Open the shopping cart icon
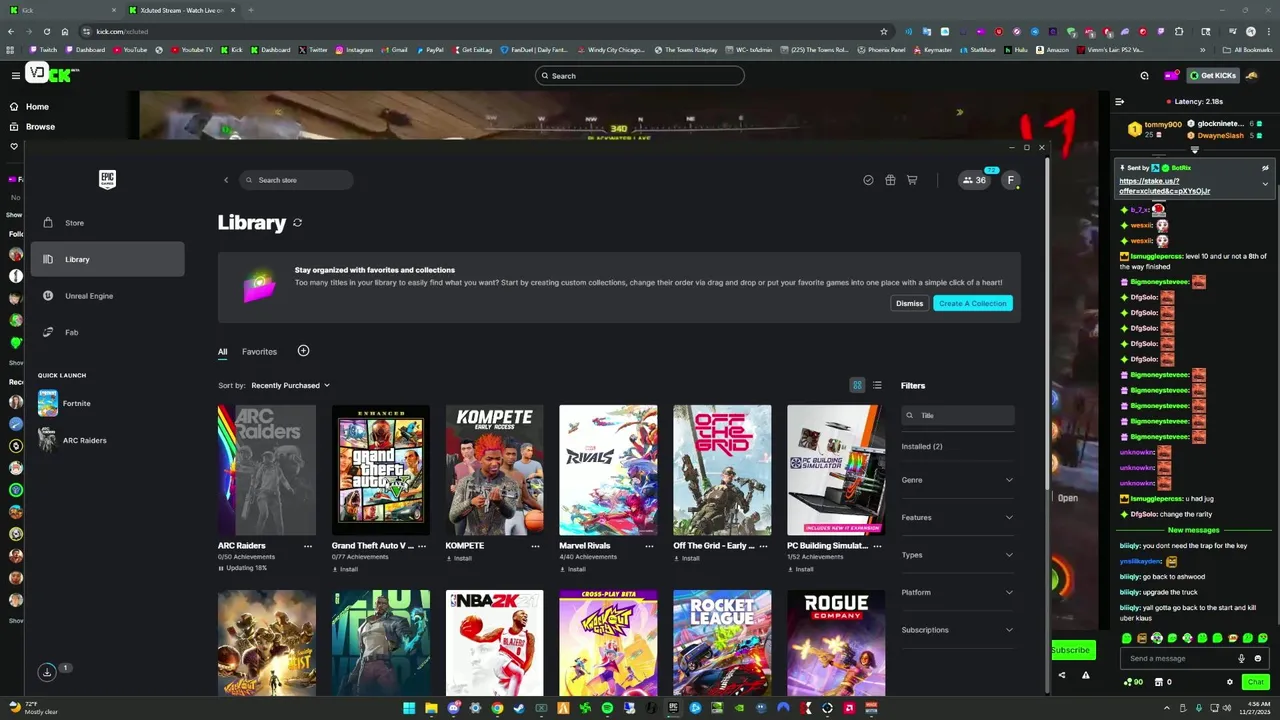 pos(912,180)
